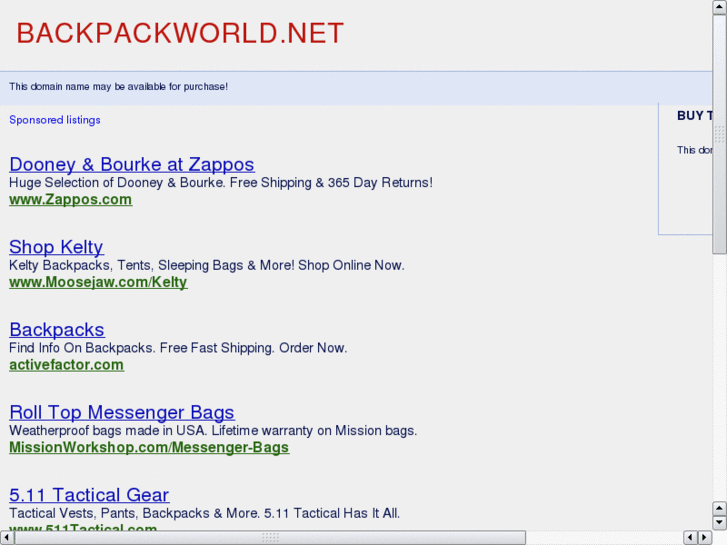Click the BACKPACKWORLD.NET red site title

[180, 33]
